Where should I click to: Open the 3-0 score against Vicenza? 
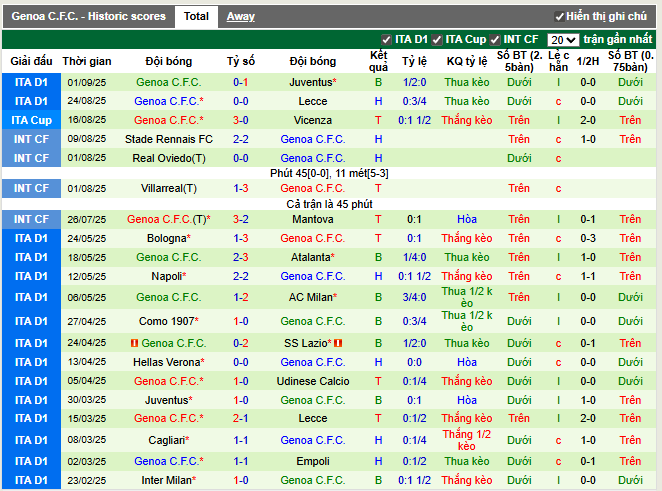point(241,120)
